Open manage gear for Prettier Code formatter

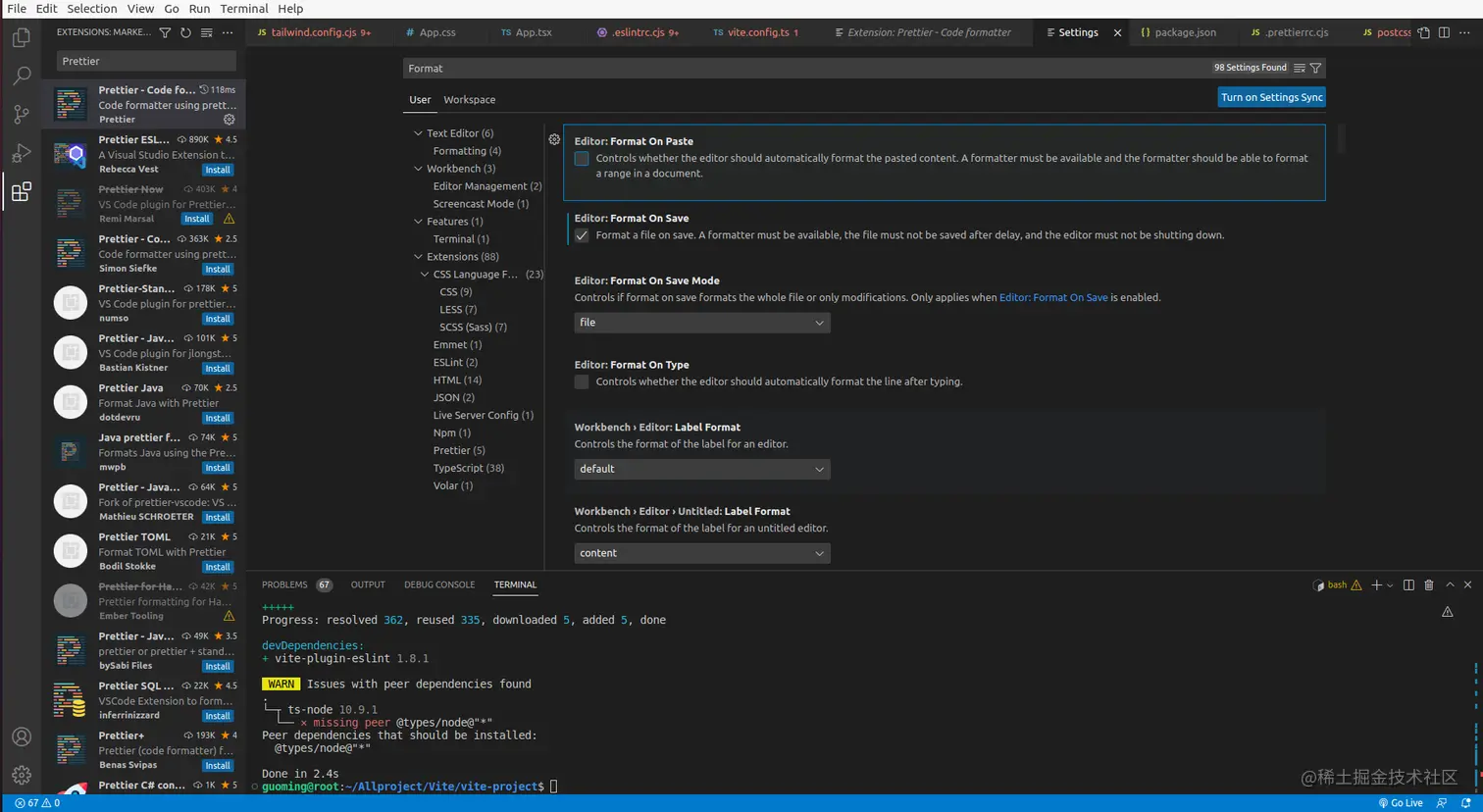point(230,120)
